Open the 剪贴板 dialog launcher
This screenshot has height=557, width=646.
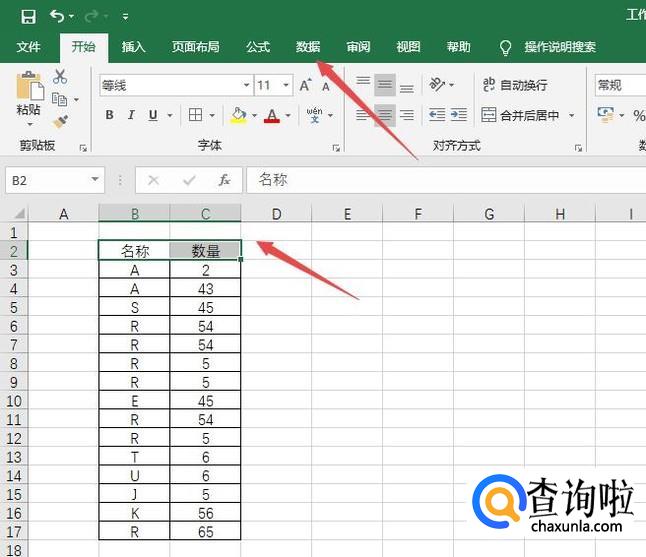[x=83, y=148]
